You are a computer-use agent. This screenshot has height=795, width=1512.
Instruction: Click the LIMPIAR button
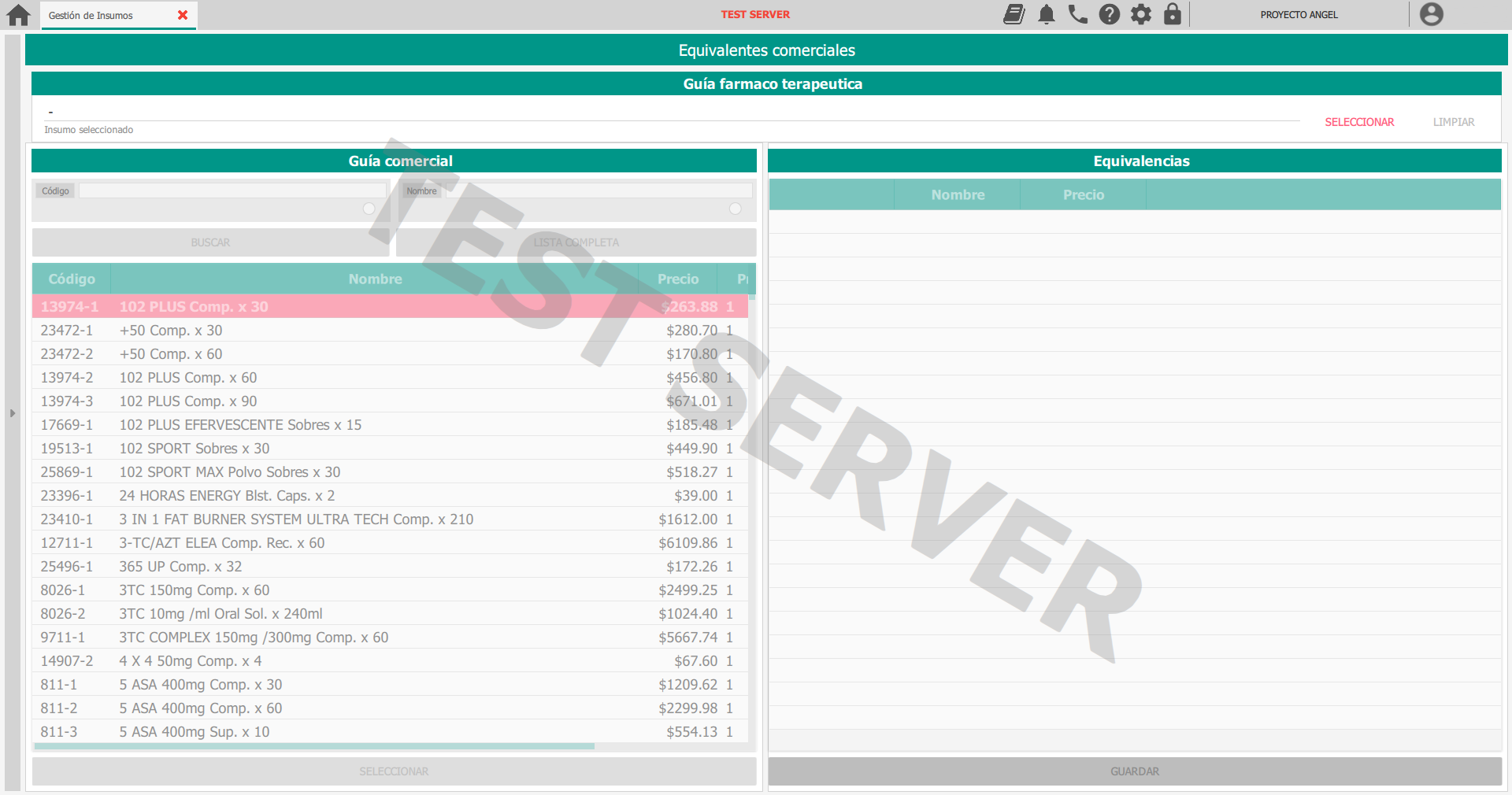pyautogui.click(x=1453, y=122)
